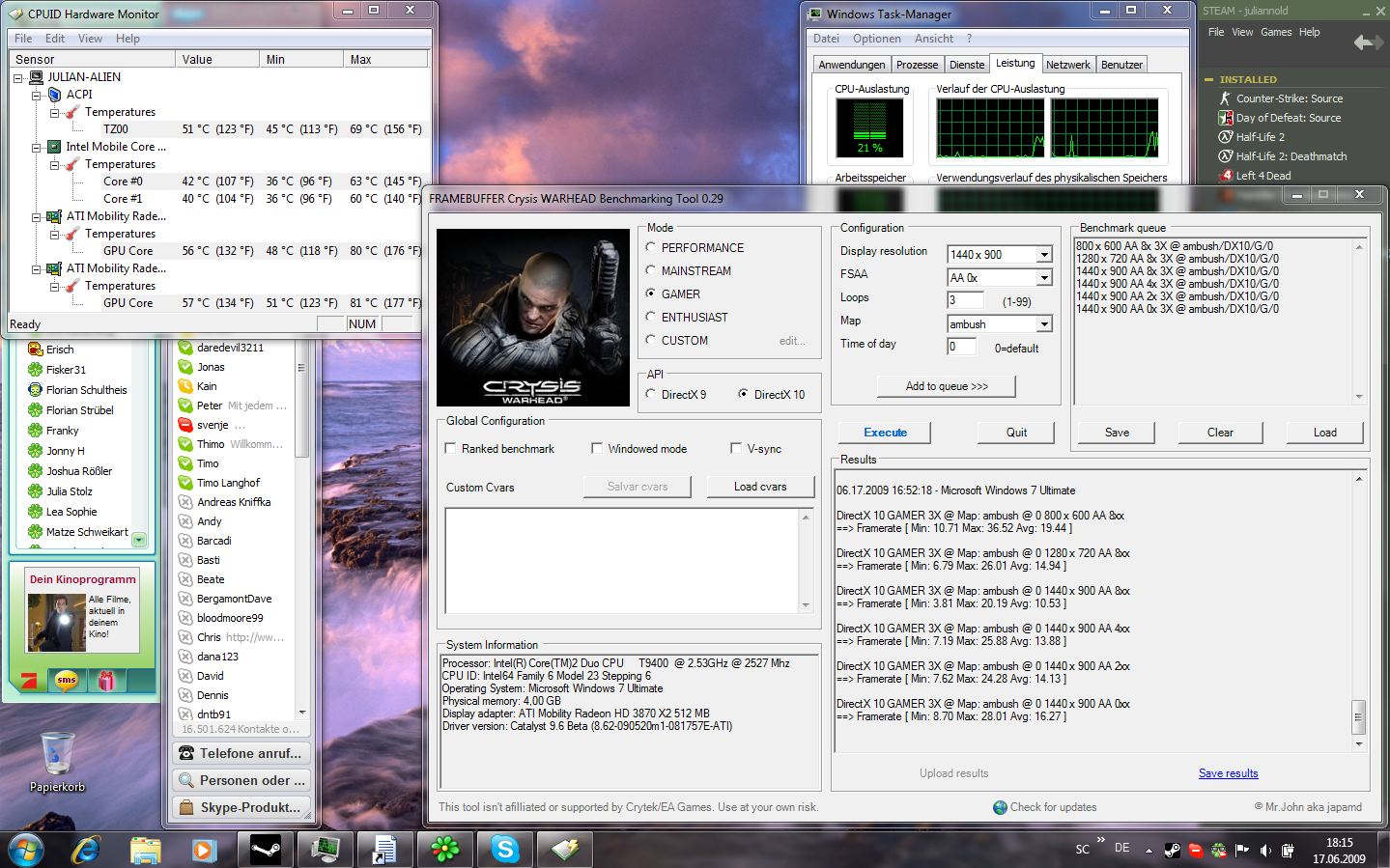1390x868 pixels.
Task: Open Games menu in Steam window
Action: coord(1275,32)
